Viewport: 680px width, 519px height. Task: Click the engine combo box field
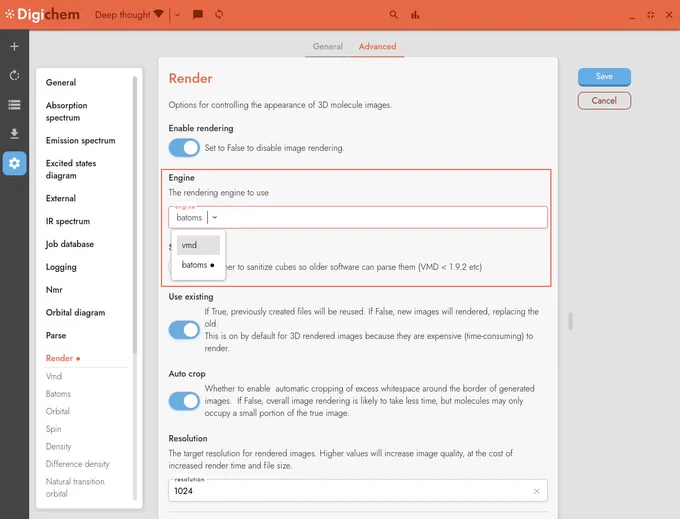pyautogui.click(x=358, y=217)
